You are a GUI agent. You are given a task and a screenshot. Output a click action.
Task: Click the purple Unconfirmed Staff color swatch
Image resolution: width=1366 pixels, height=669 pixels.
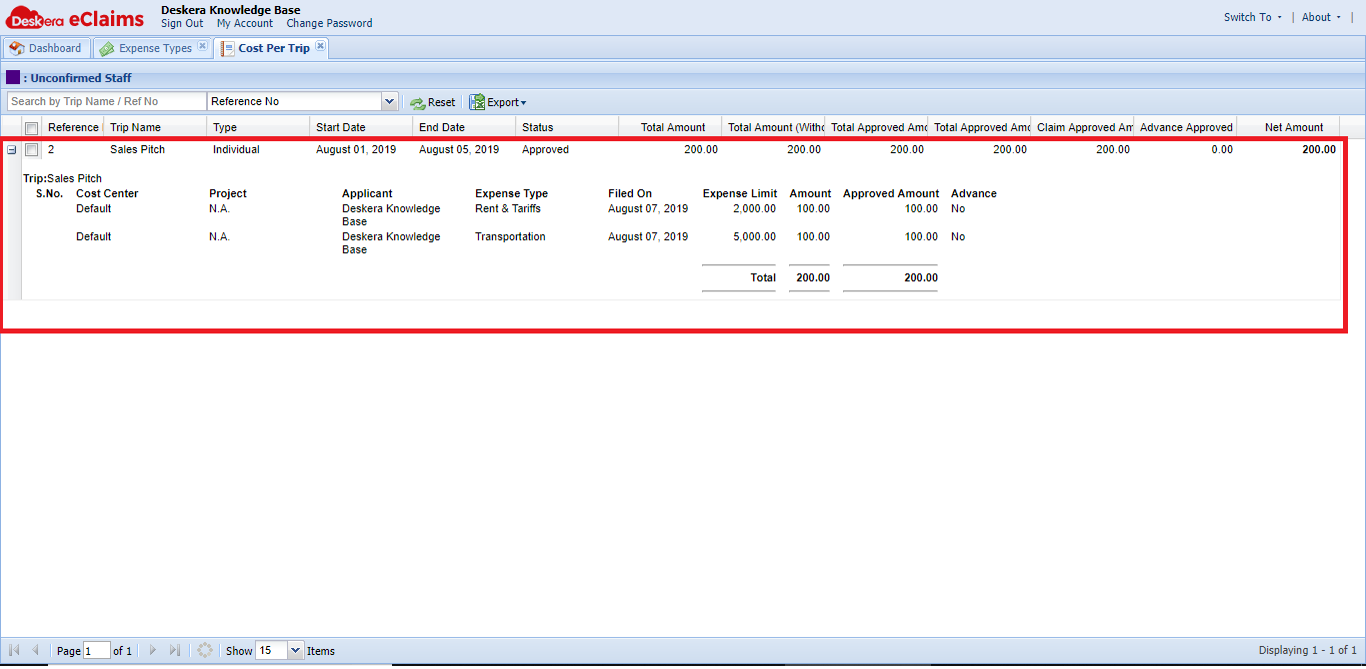(13, 77)
